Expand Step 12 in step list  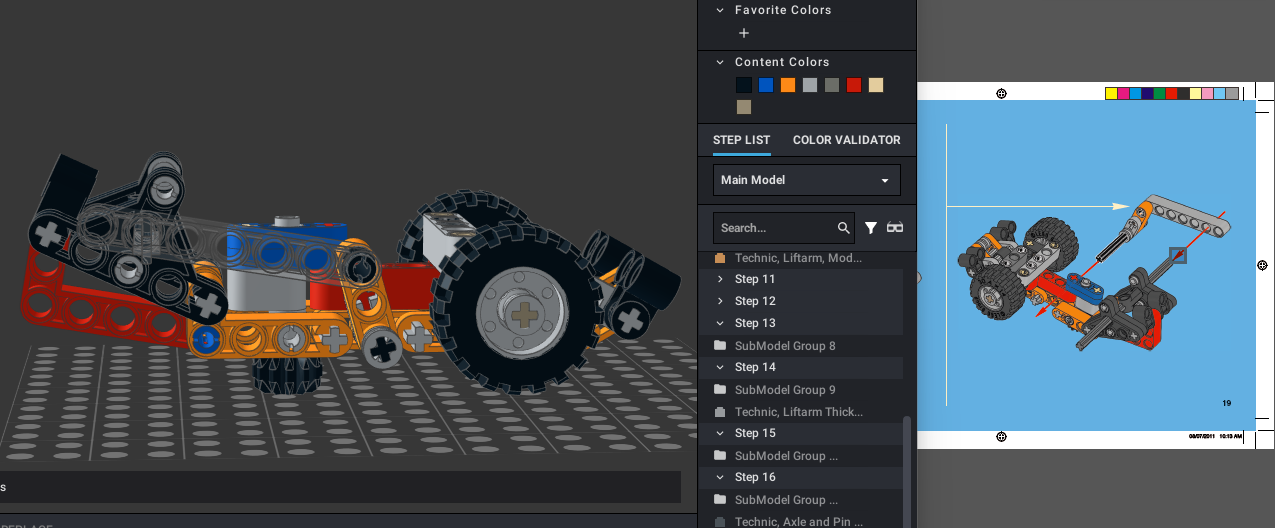(720, 301)
